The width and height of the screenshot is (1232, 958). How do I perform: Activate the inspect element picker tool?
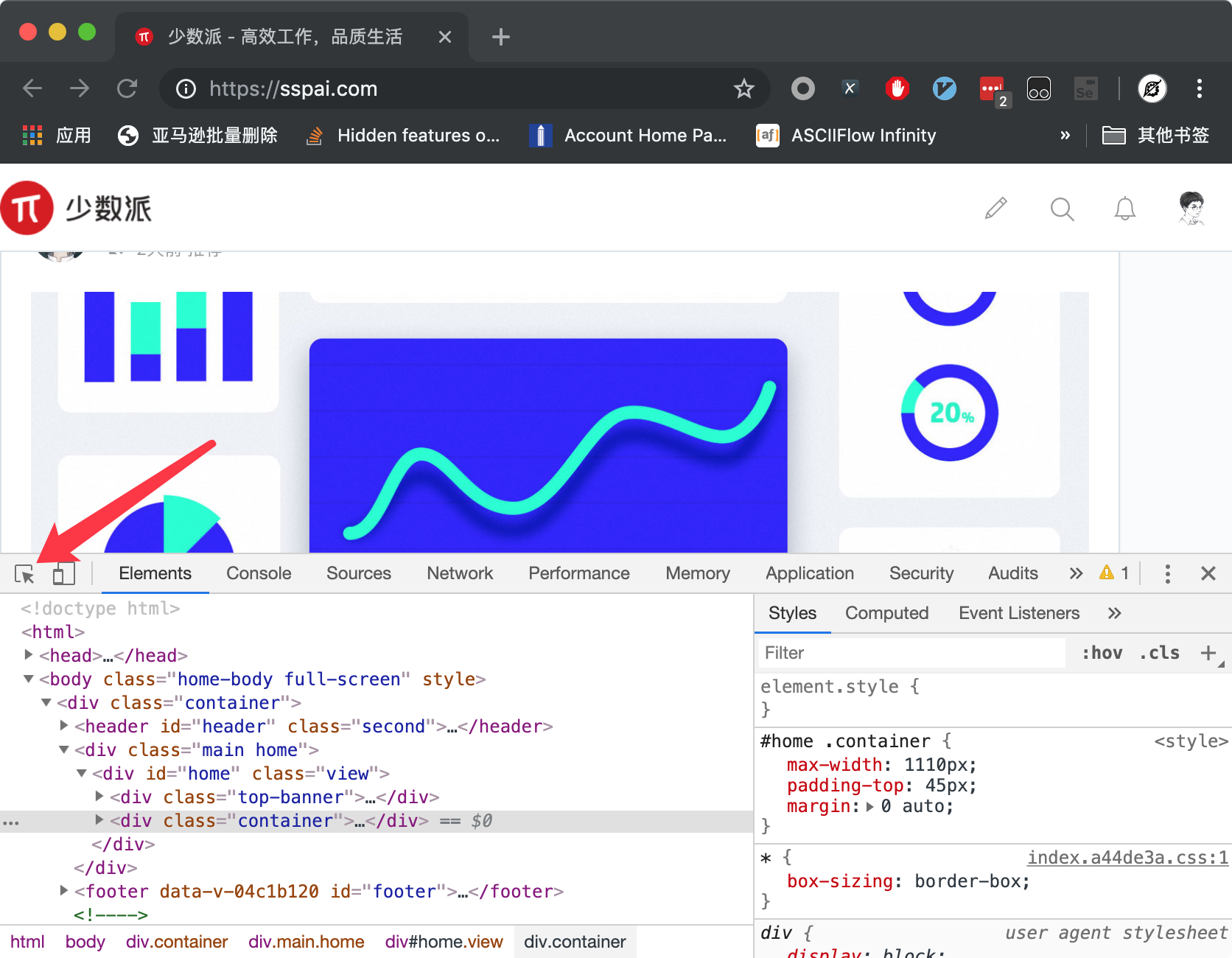point(24,574)
